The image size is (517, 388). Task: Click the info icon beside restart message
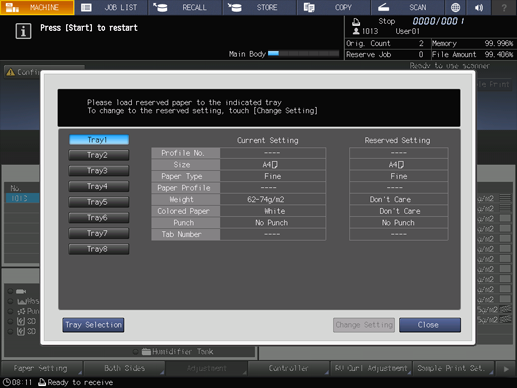(x=23, y=31)
